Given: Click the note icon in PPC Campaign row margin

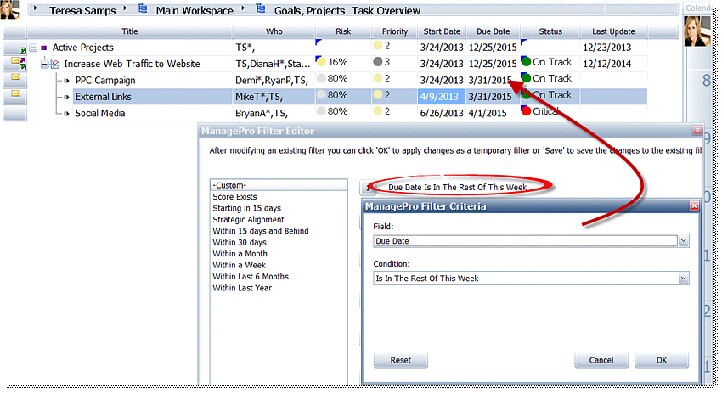Looking at the screenshot, I should click(x=15, y=77).
